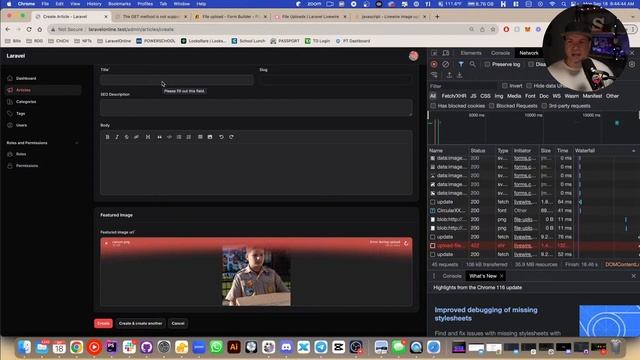The image size is (640, 360).
Task: Import a HAR file in DevTools
Action: click(x=449, y=75)
